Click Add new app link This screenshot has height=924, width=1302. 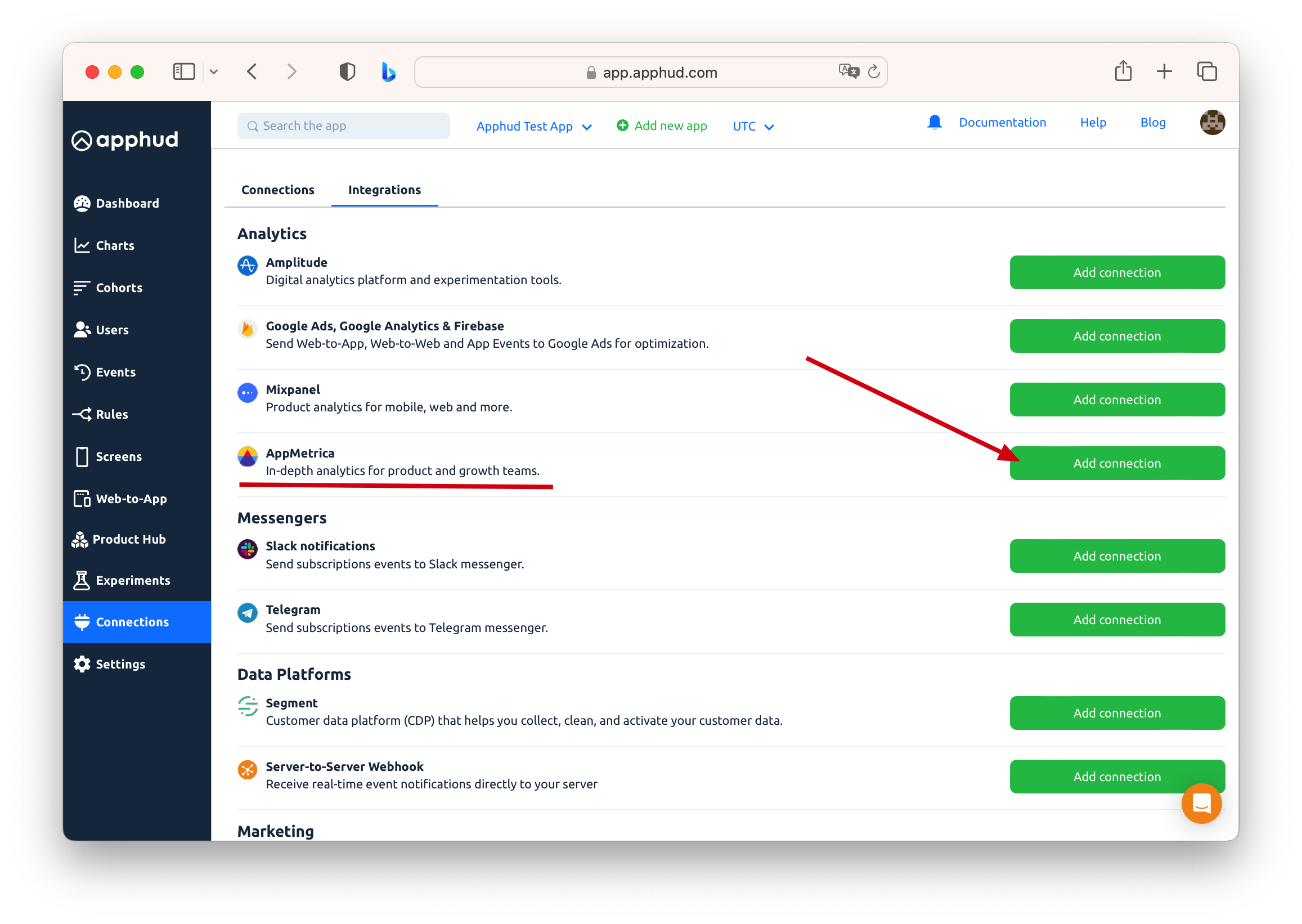click(662, 125)
